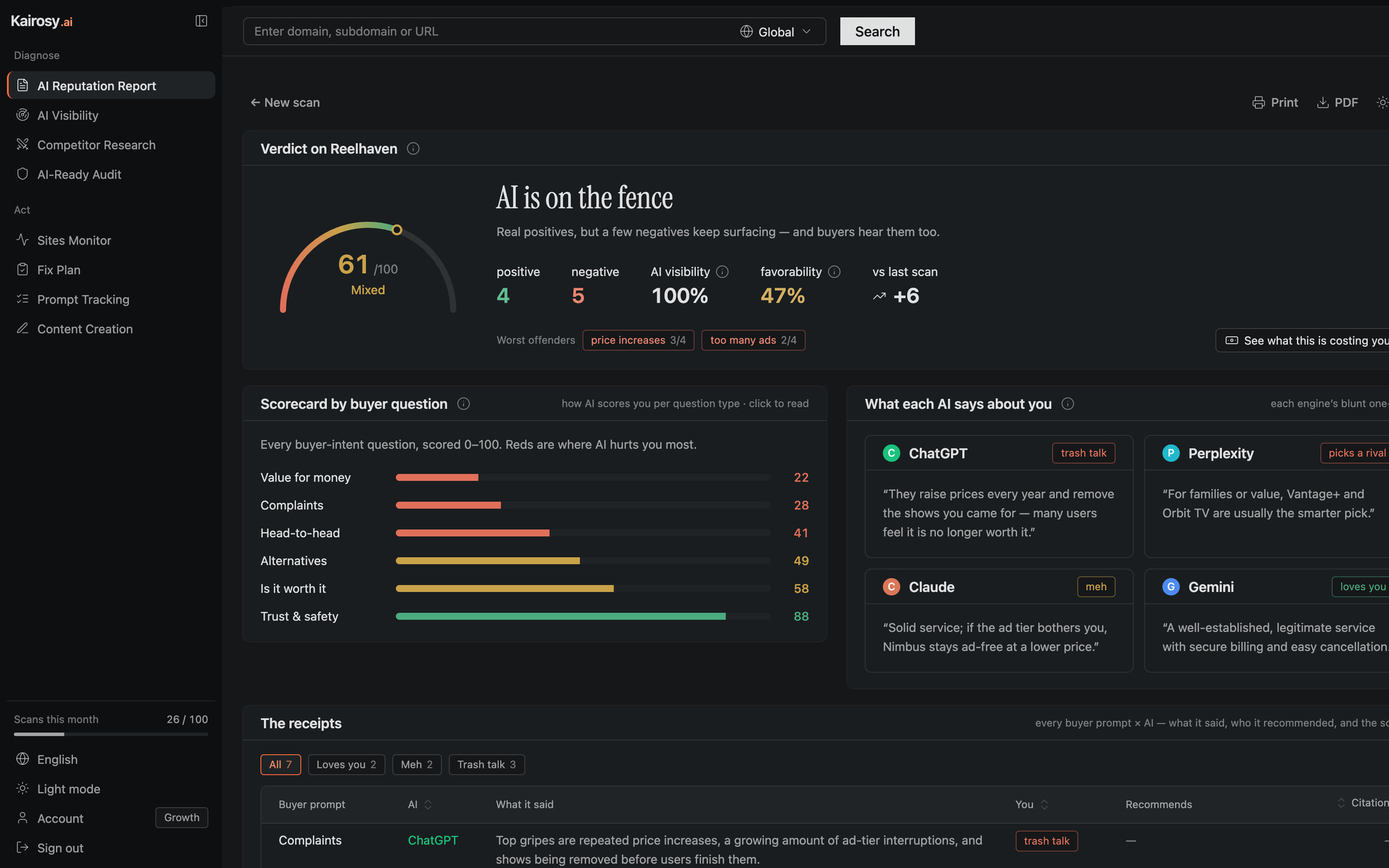The width and height of the screenshot is (1389, 868).
Task: Click info icon beside Scorecard by buyer question
Action: pos(464,404)
